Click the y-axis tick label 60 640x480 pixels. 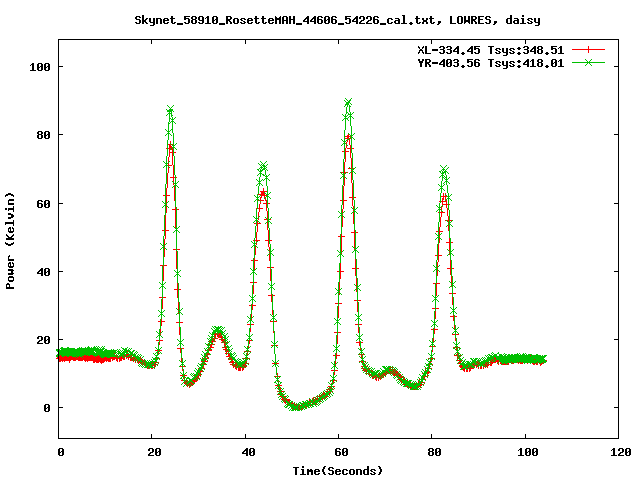(44, 204)
